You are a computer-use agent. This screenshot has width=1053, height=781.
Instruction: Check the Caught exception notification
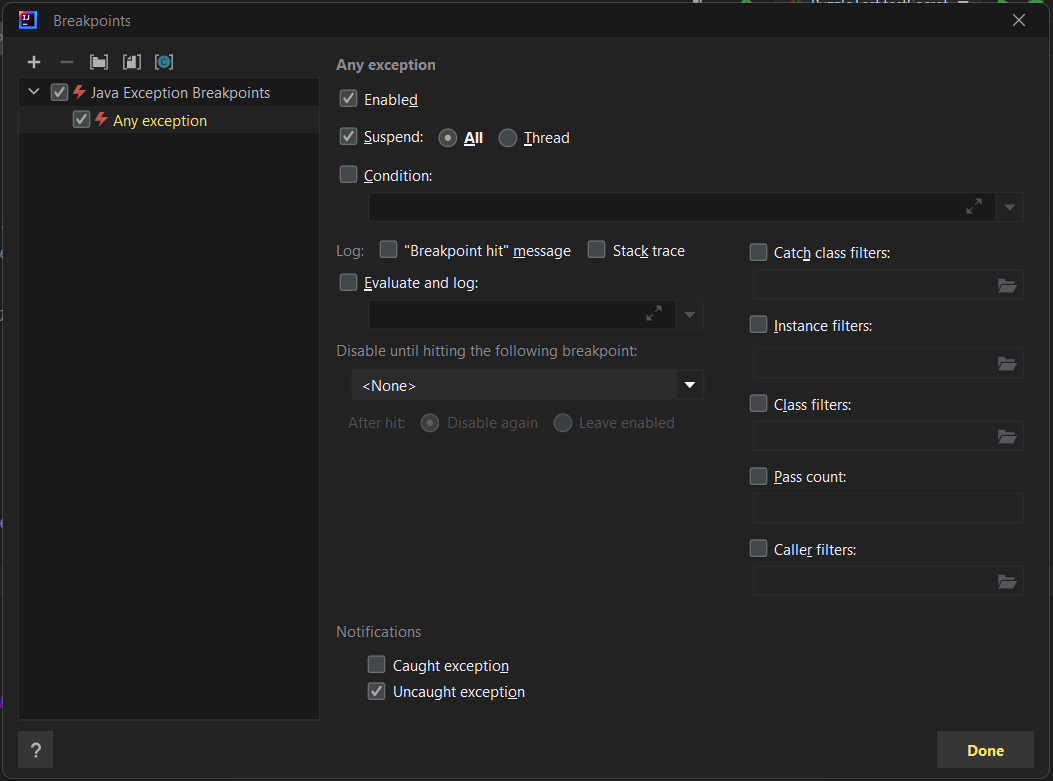[x=376, y=664]
